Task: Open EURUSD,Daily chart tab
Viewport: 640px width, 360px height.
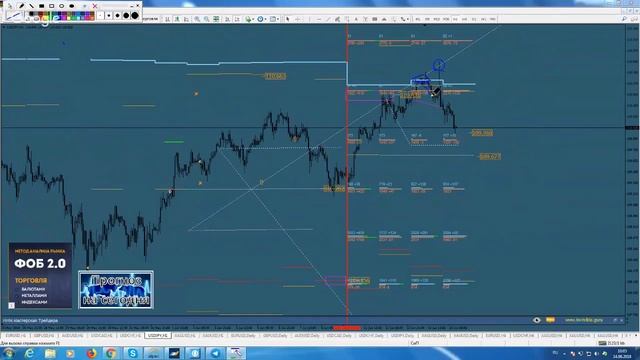Action: 243,336
